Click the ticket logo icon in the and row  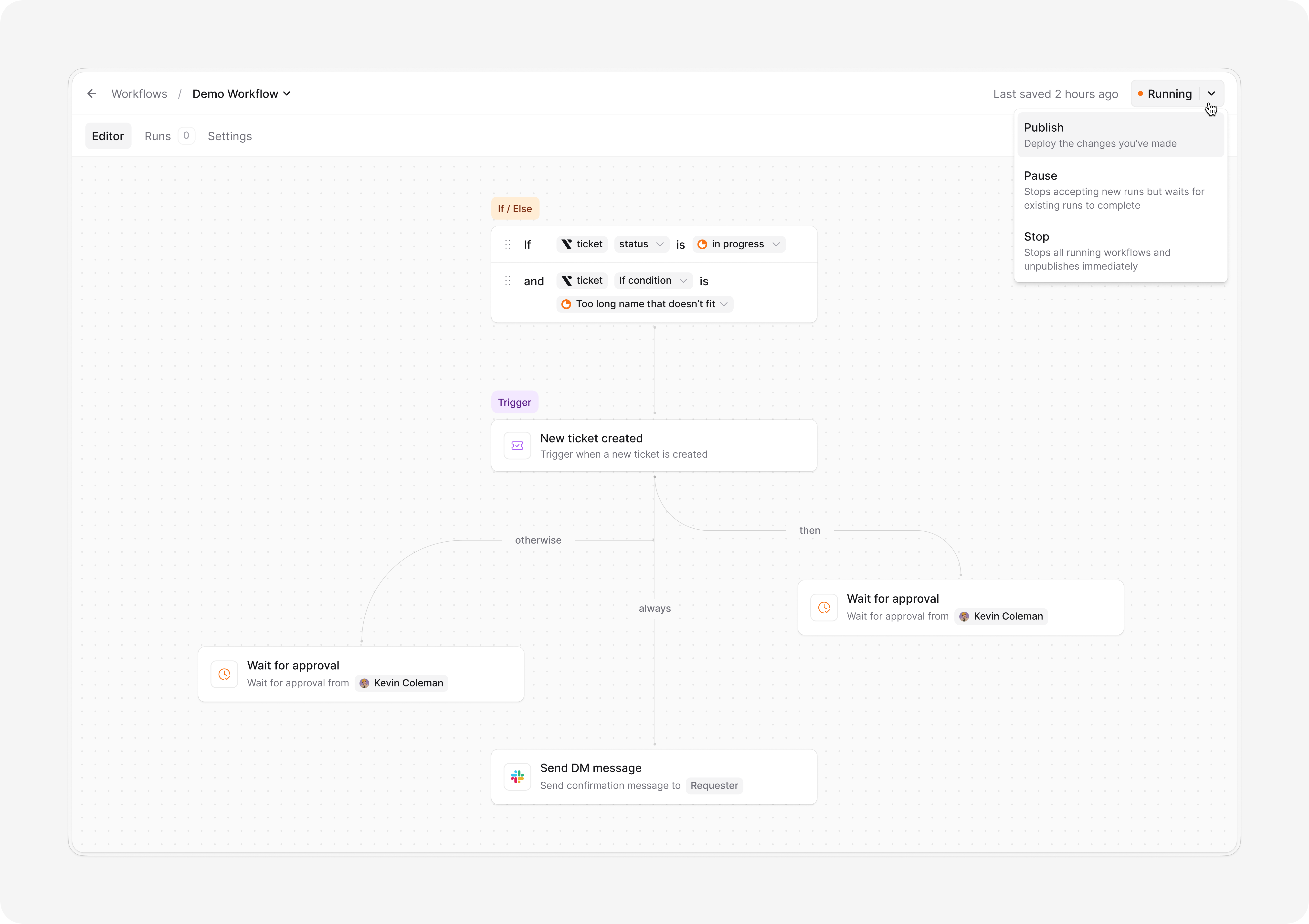(x=567, y=281)
